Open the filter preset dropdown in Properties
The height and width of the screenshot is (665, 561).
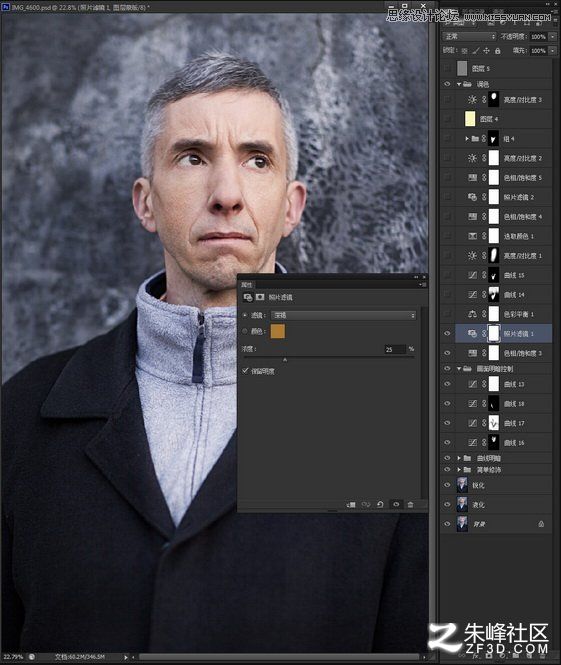point(343,316)
